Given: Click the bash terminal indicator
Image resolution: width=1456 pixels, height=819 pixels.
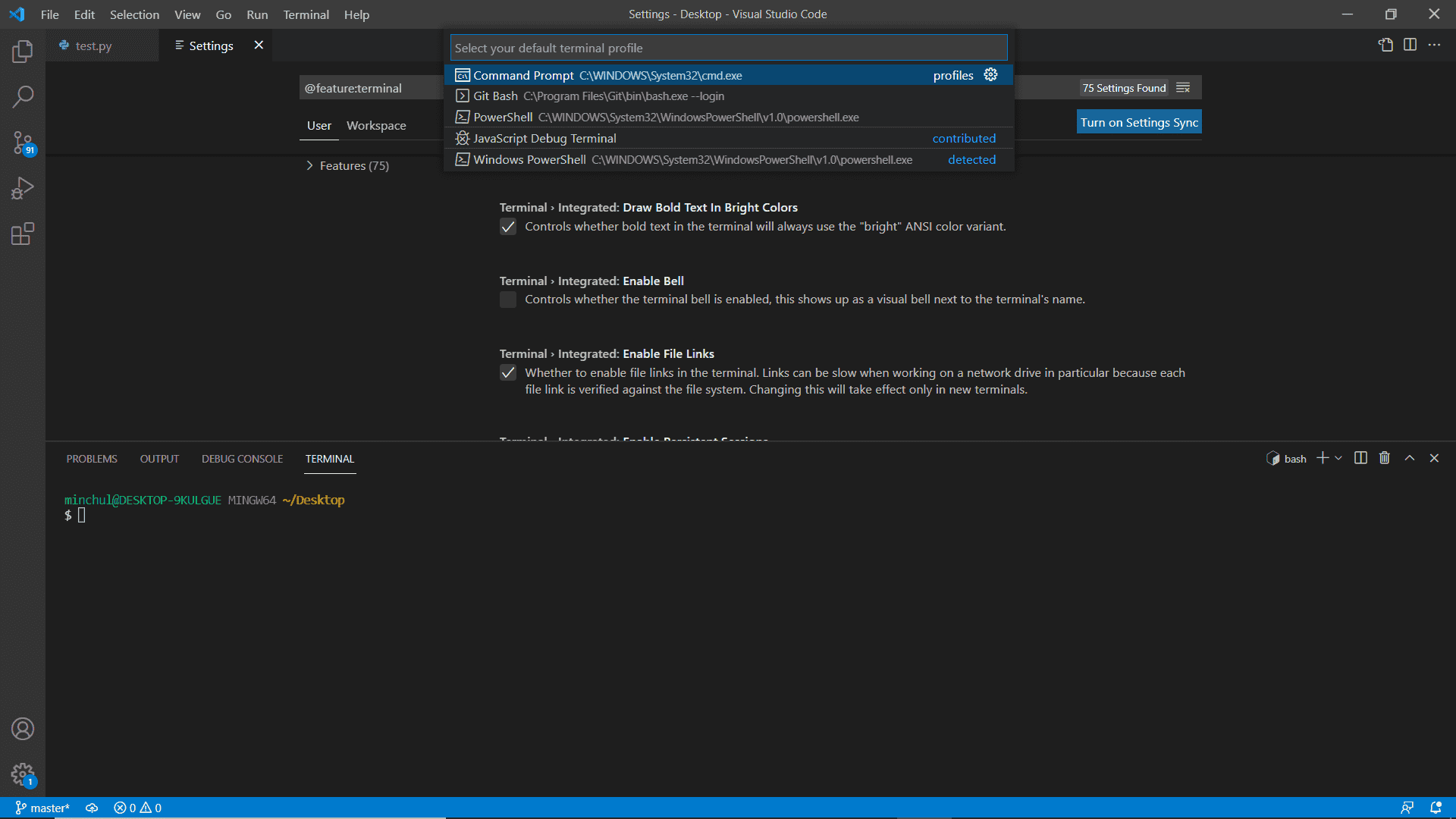Looking at the screenshot, I should click(x=1286, y=459).
